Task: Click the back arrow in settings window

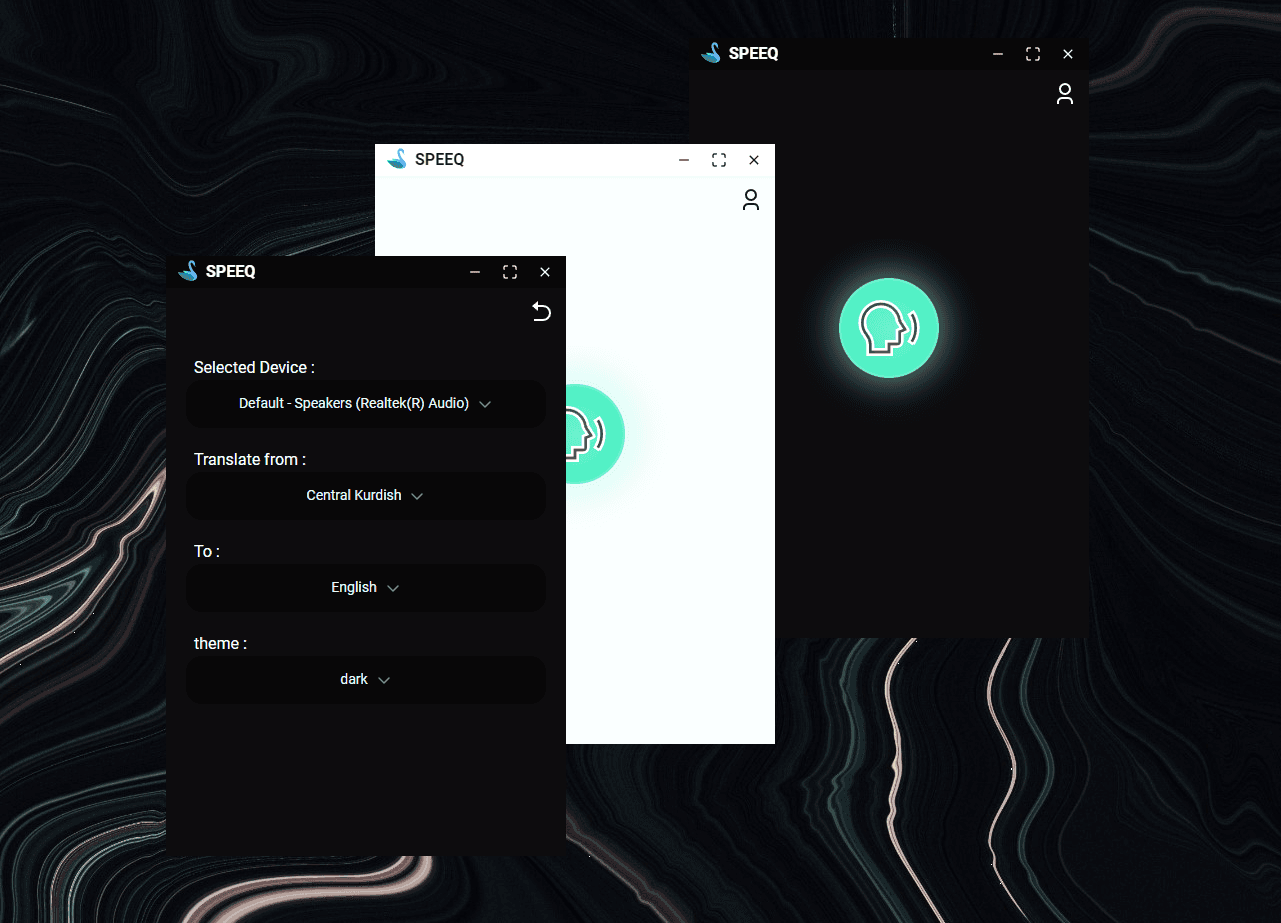Action: pyautogui.click(x=541, y=312)
